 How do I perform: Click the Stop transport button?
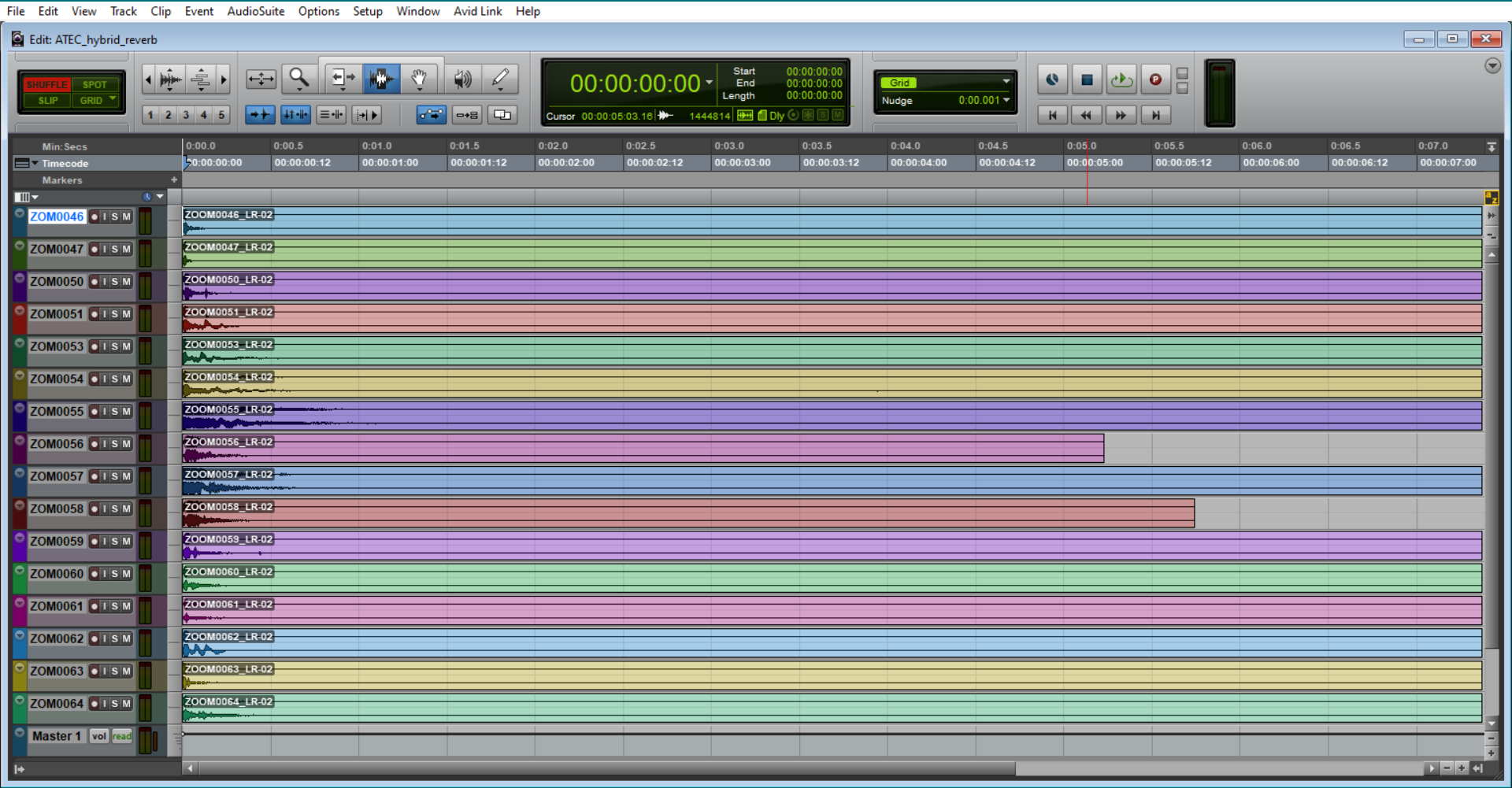1087,80
